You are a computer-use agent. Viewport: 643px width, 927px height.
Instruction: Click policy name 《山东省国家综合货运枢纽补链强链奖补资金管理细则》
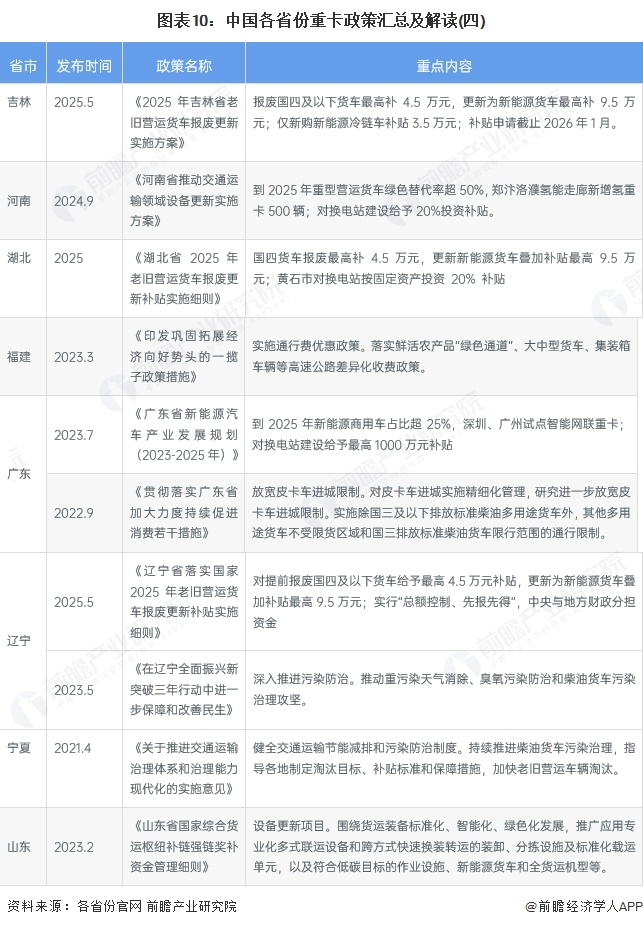pos(184,847)
